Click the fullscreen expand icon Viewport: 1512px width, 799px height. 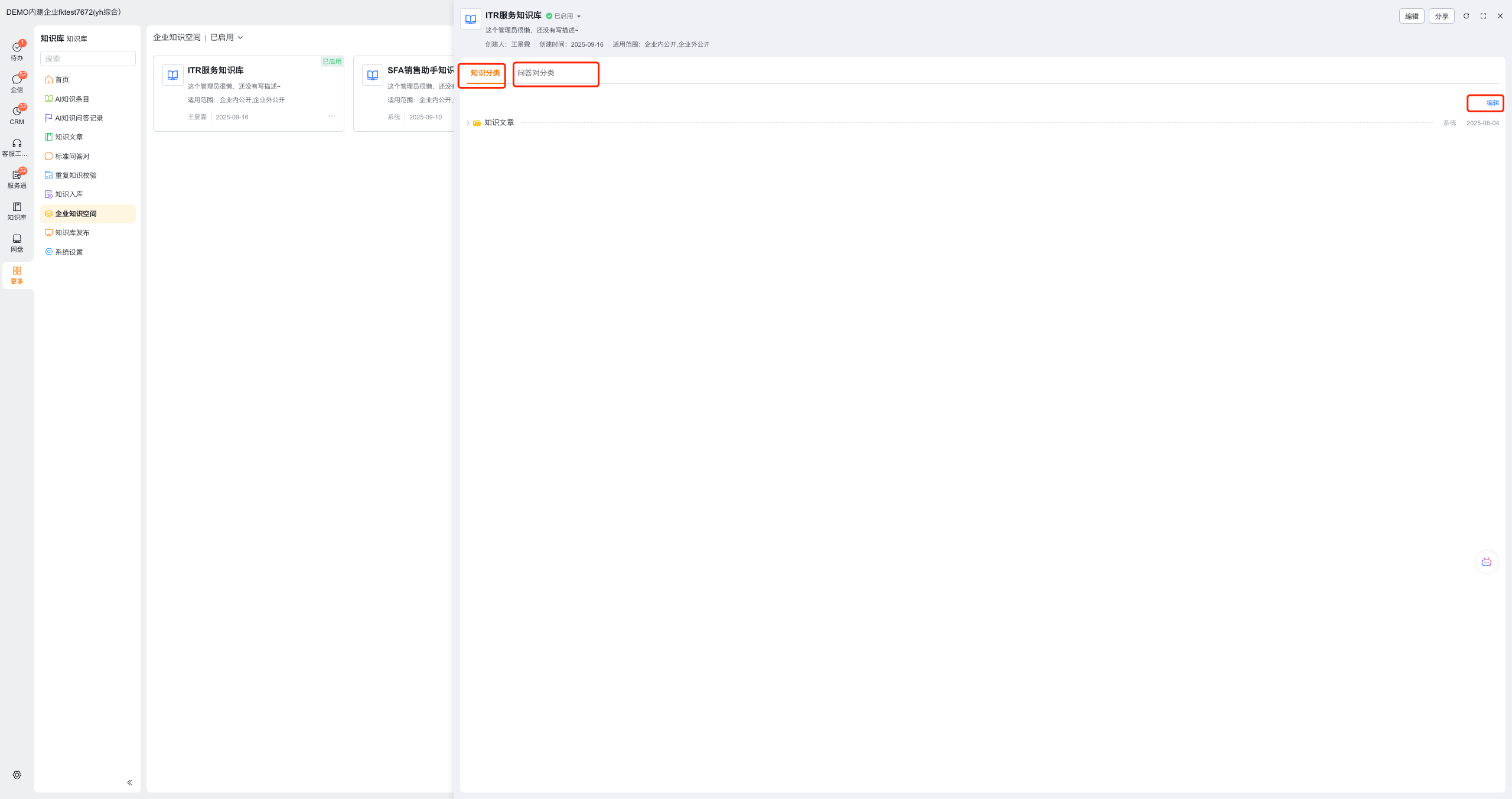tap(1483, 16)
